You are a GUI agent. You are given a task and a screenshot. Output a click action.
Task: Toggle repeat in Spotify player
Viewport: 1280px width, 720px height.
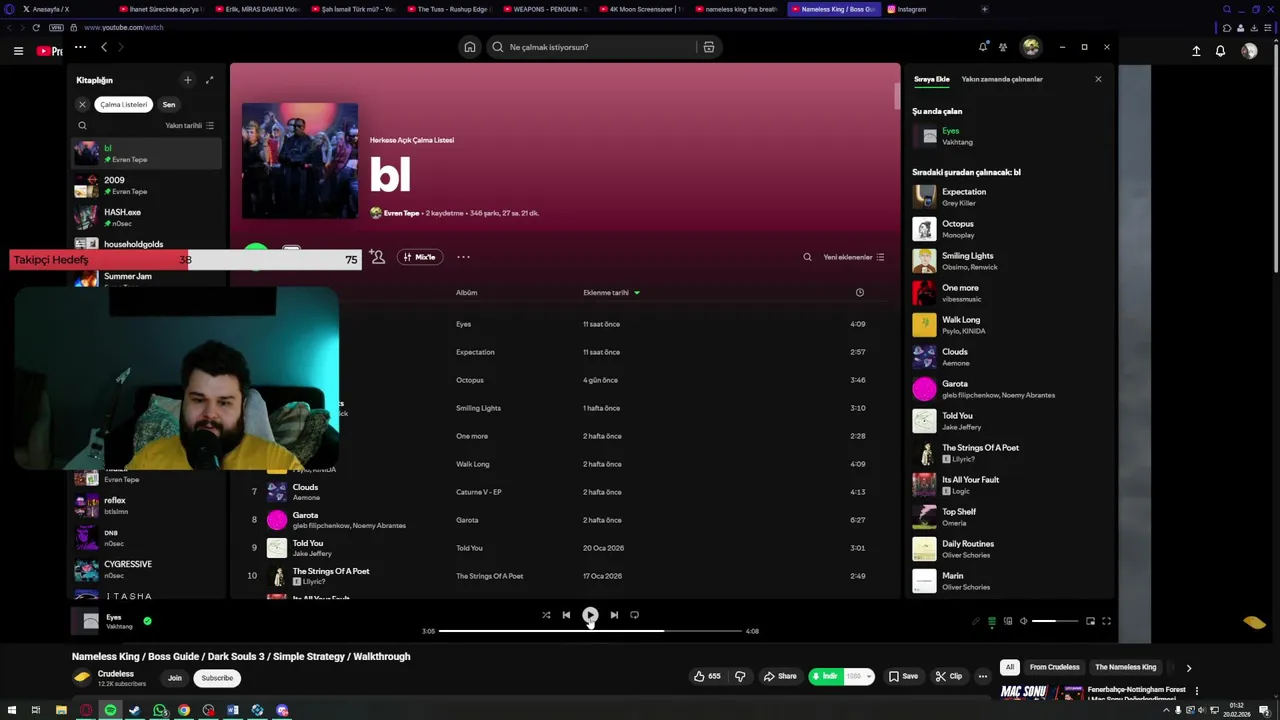coord(634,615)
